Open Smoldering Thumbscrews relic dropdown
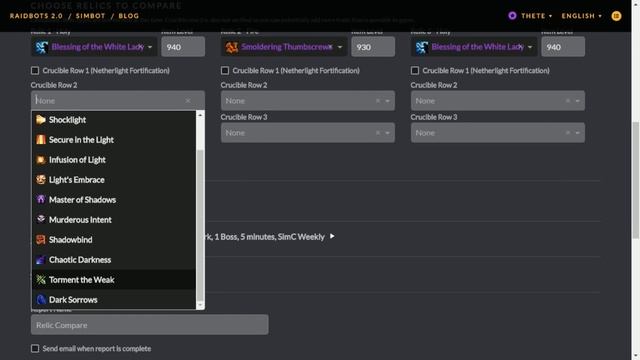This screenshot has height=360, width=640. [x=340, y=47]
